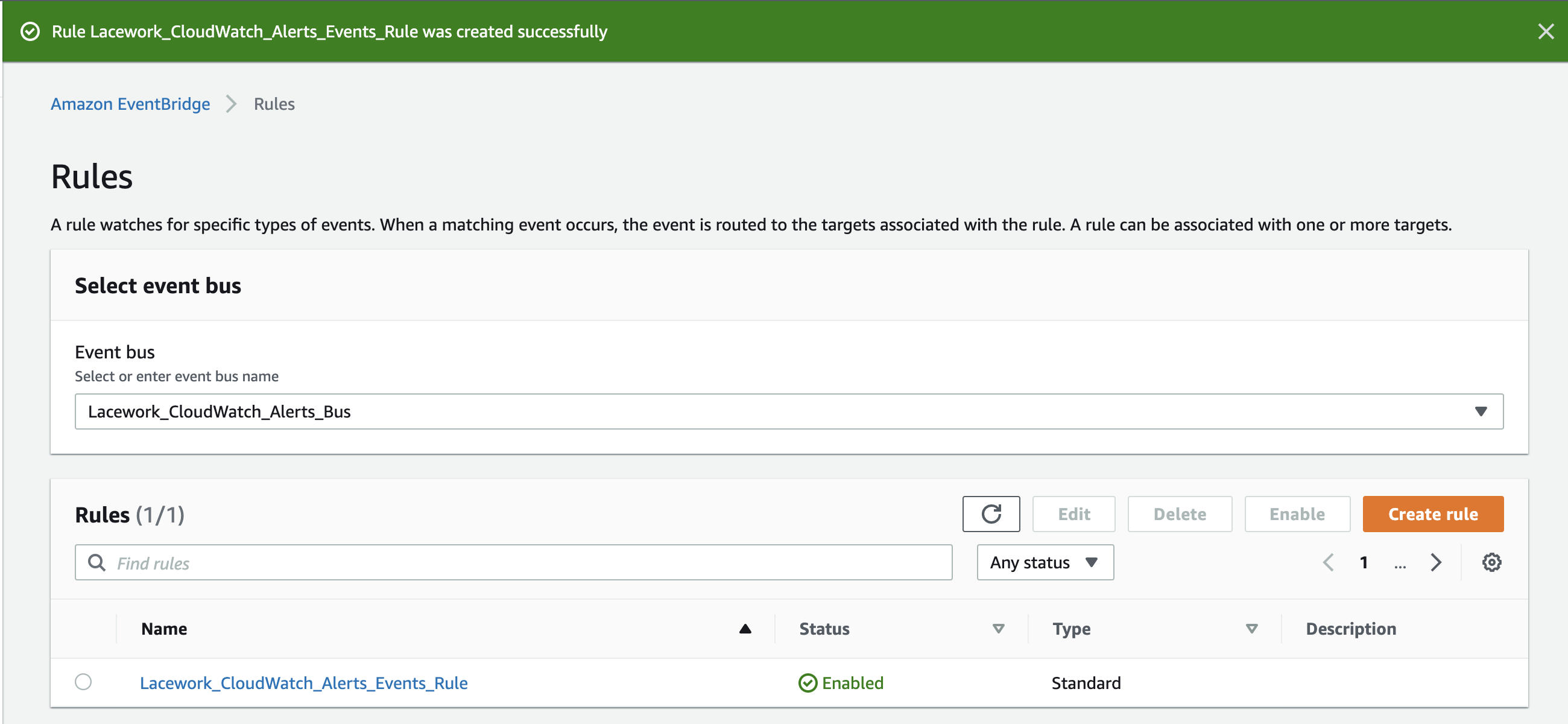Open table preferences gear icon

tap(1491, 563)
